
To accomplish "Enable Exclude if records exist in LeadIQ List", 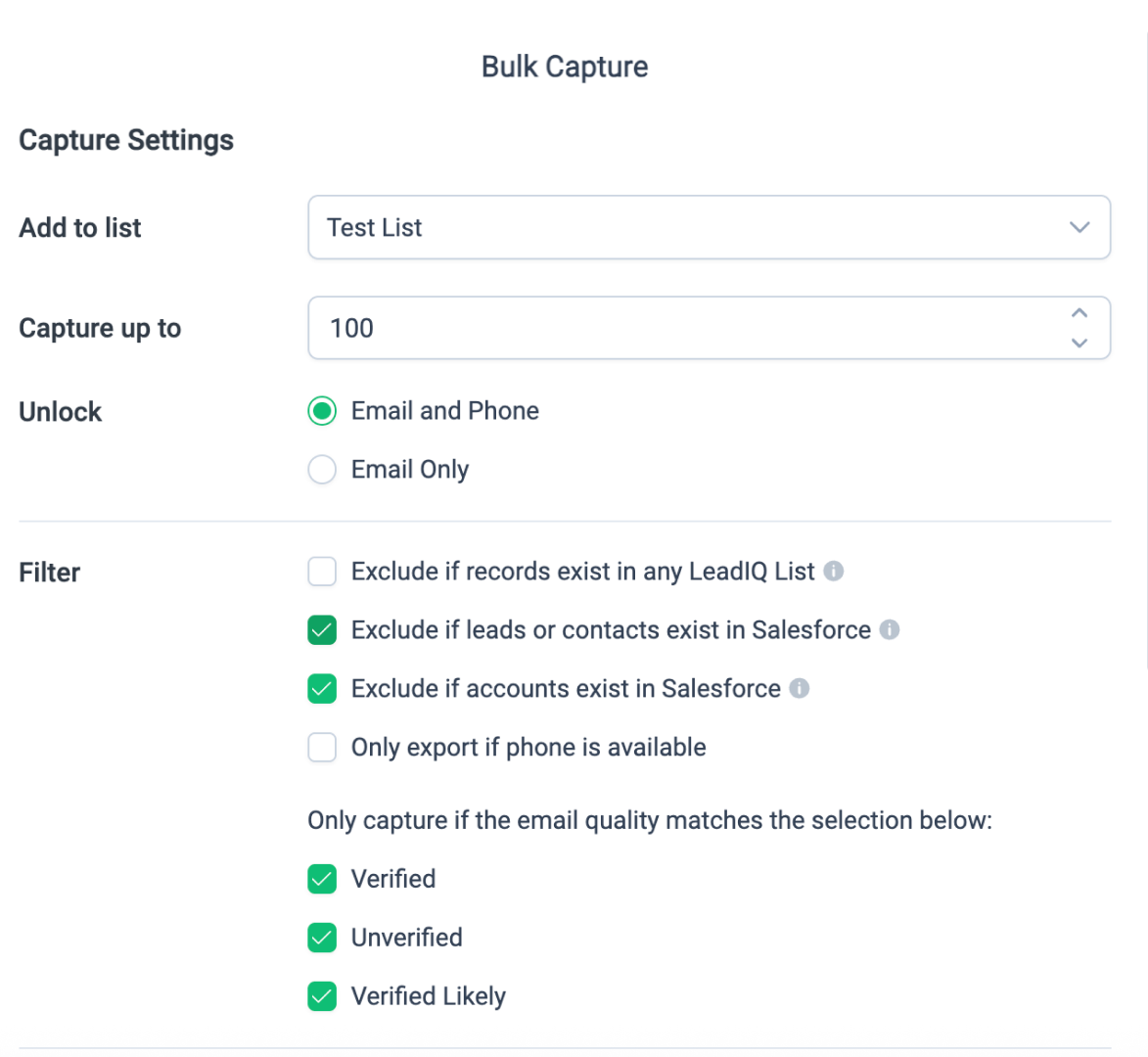I will pyautogui.click(x=322, y=572).
